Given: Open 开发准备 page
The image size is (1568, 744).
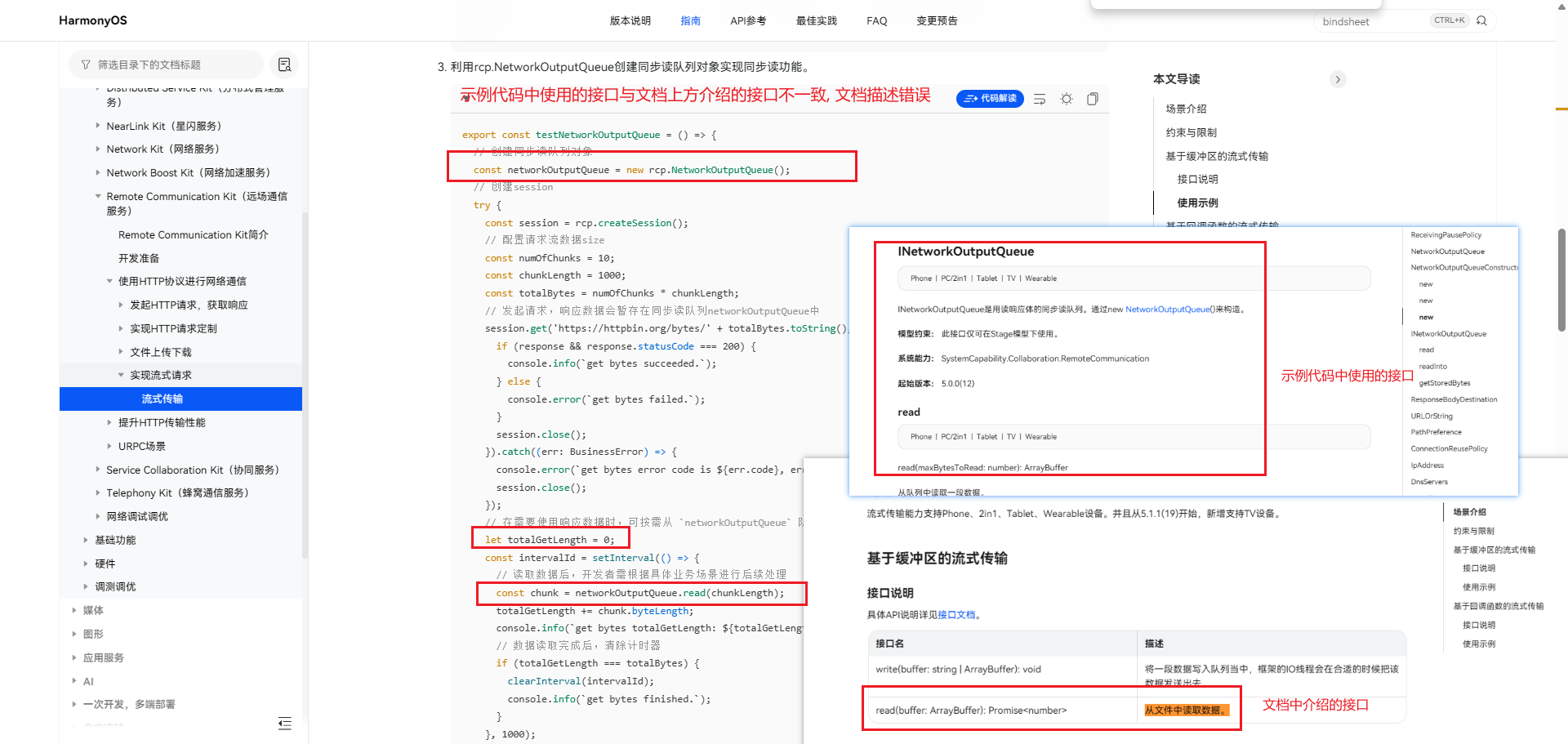Looking at the screenshot, I should point(139,258).
